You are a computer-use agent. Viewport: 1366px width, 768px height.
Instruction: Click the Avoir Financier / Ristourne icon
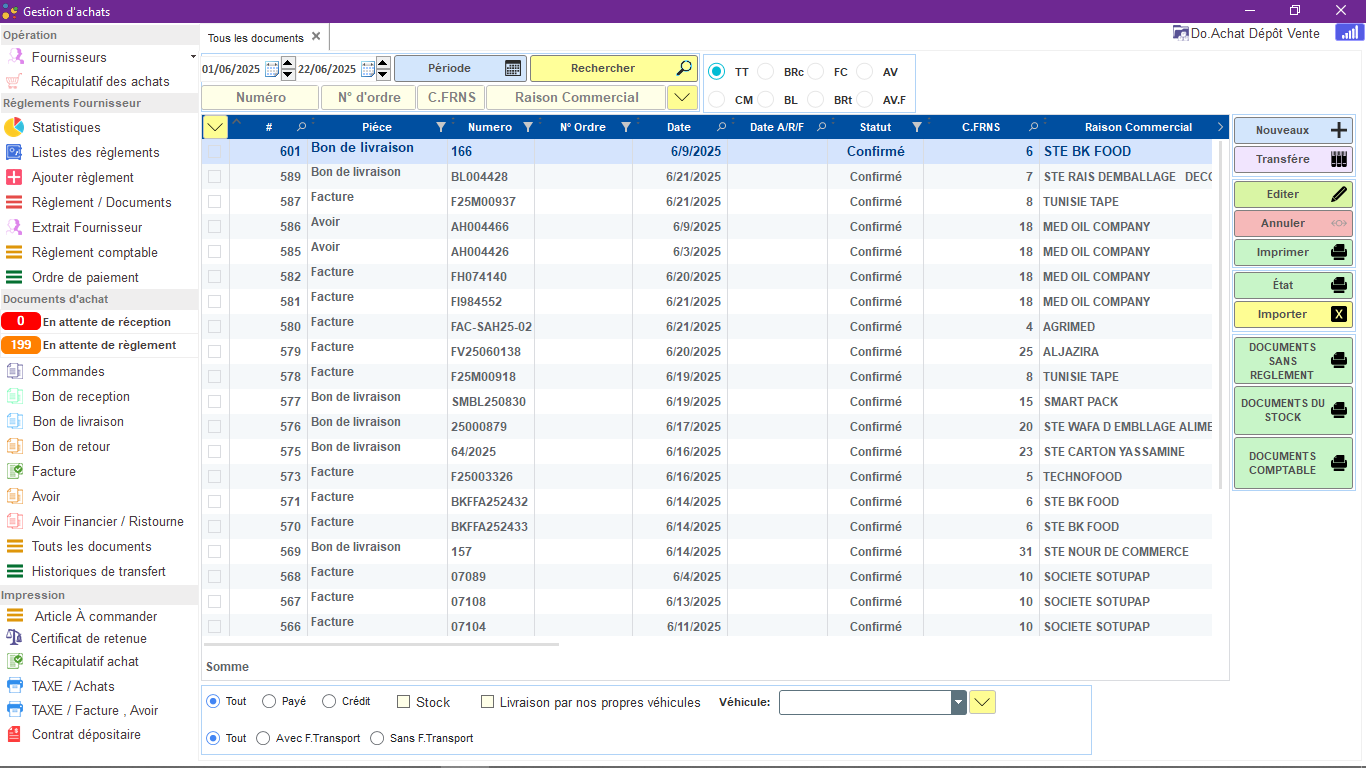tap(14, 521)
